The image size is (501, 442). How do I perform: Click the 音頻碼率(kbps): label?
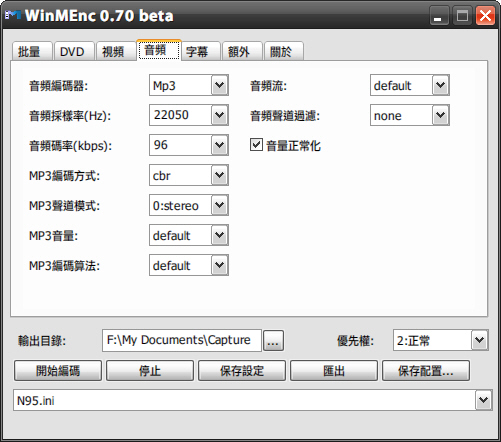(71, 146)
